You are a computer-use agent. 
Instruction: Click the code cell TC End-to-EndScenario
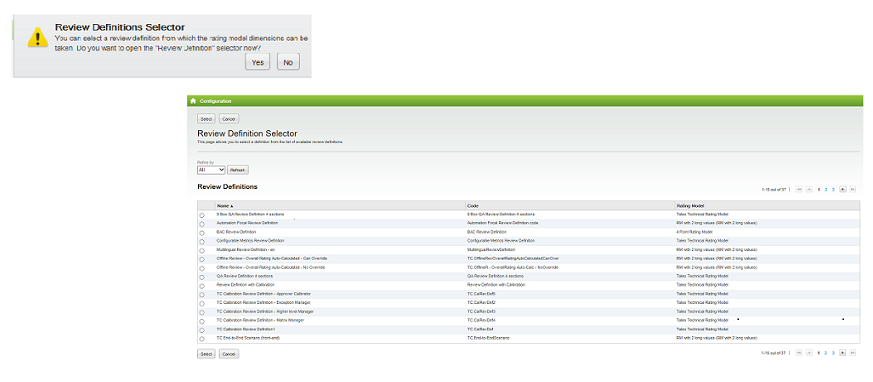(488, 338)
